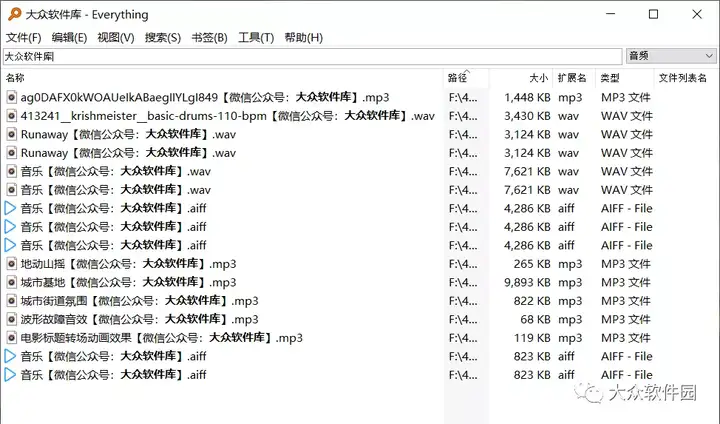
Task: Select the 波形故障音效 mp3 file name
Action: pos(139,319)
